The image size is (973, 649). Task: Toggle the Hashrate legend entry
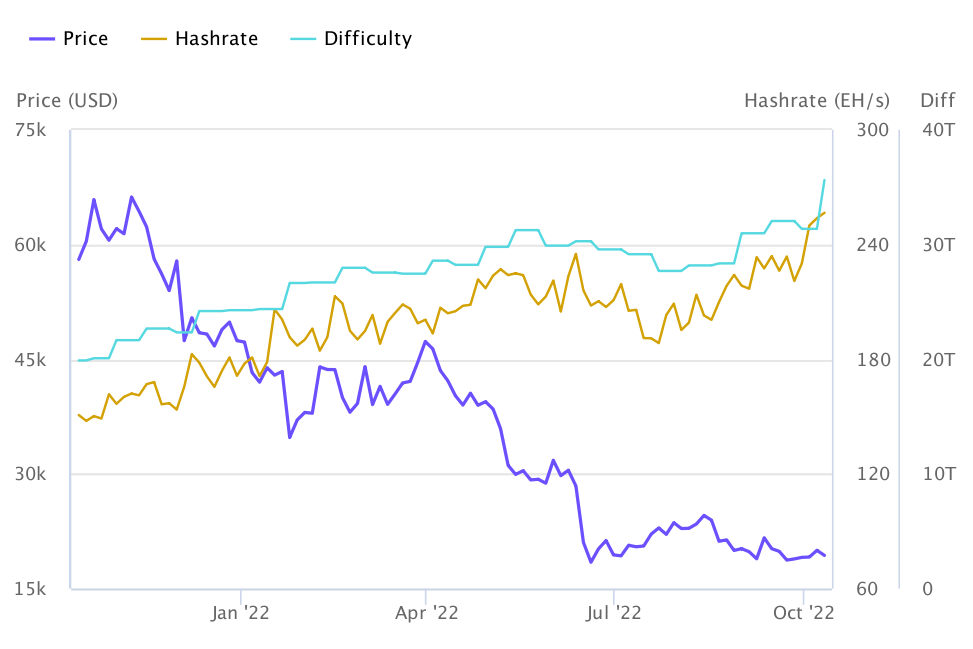pos(199,38)
